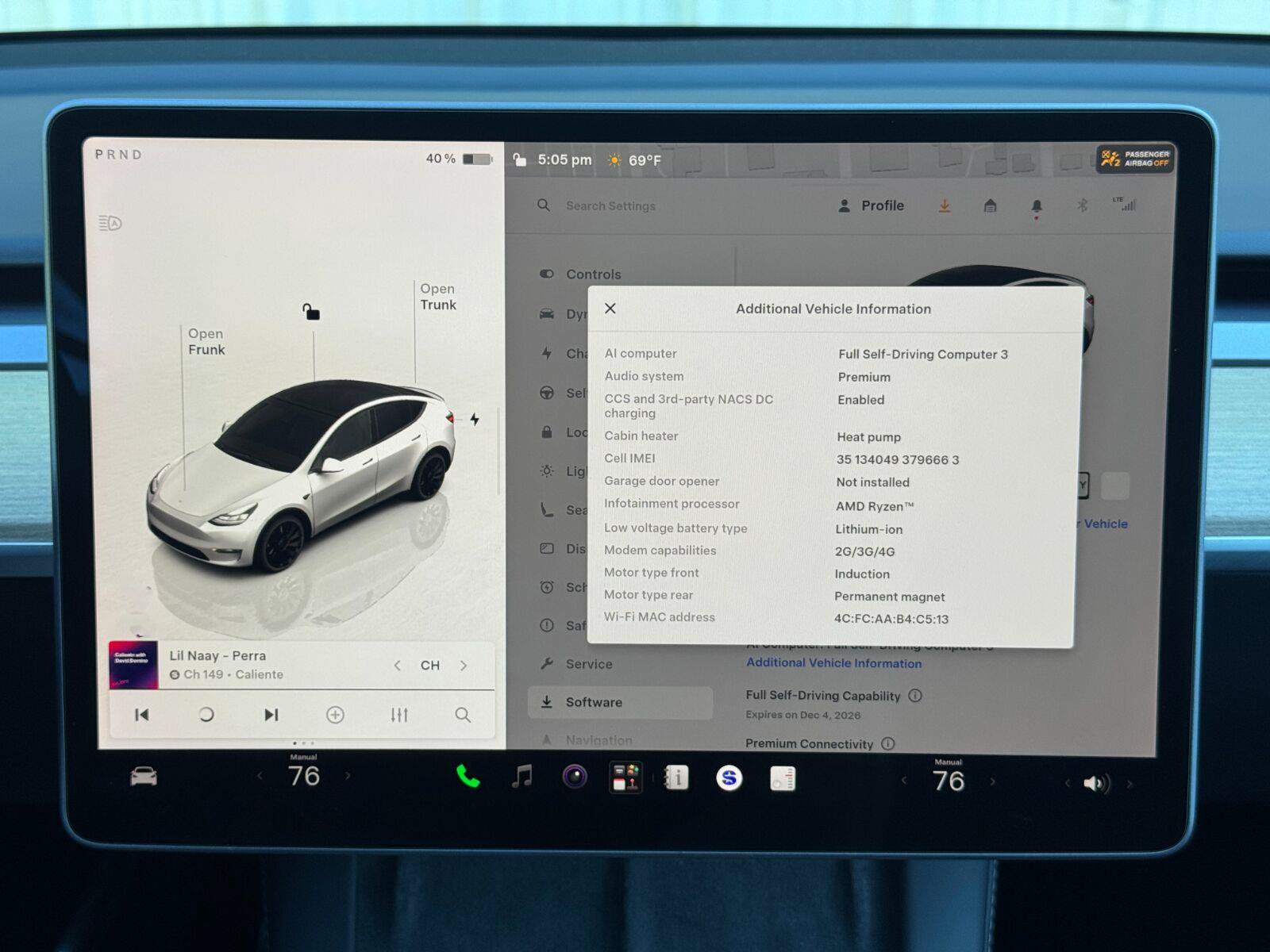Raise the driver side temperature
The width and height of the screenshot is (1270, 952).
point(348,776)
